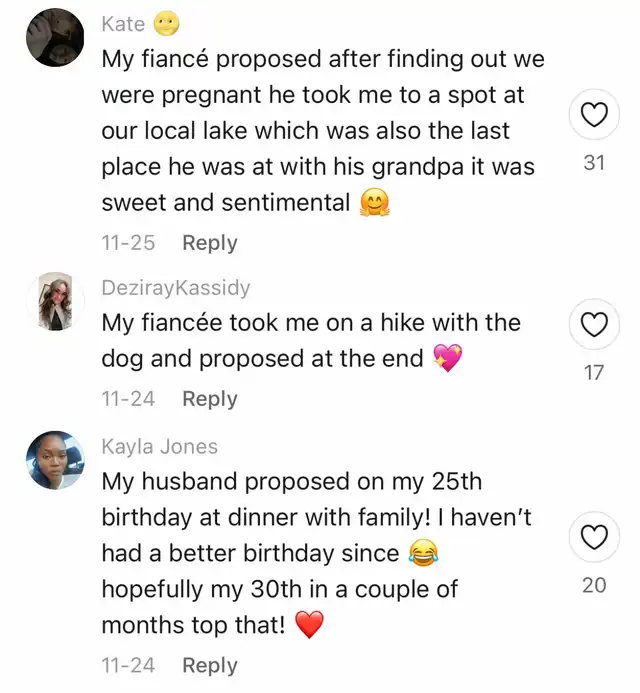Click the moon face emoji beside Kate's name
The image size is (640, 693).
167,25
